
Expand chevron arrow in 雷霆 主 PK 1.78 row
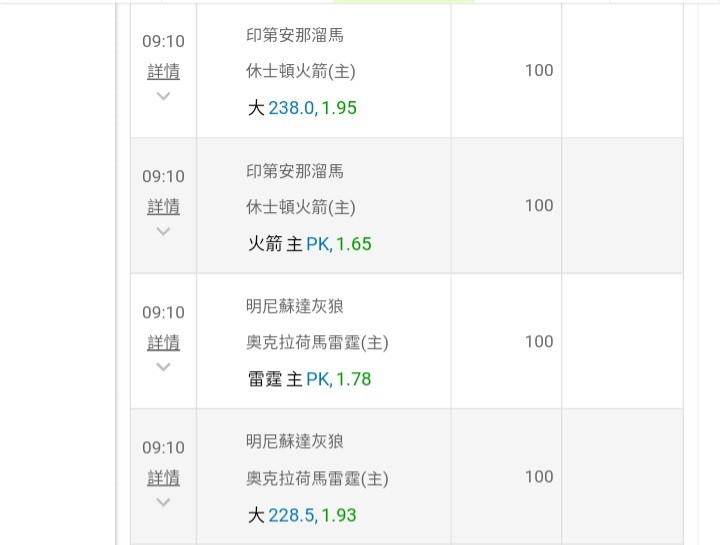(x=163, y=367)
